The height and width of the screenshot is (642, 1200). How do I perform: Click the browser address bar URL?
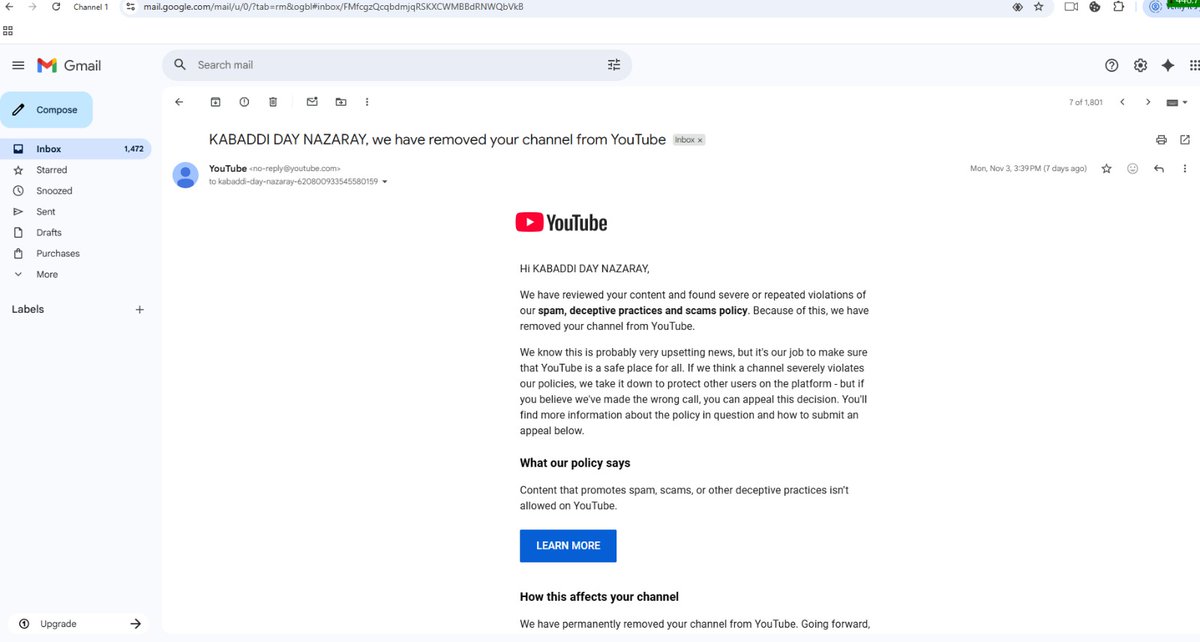click(x=332, y=7)
